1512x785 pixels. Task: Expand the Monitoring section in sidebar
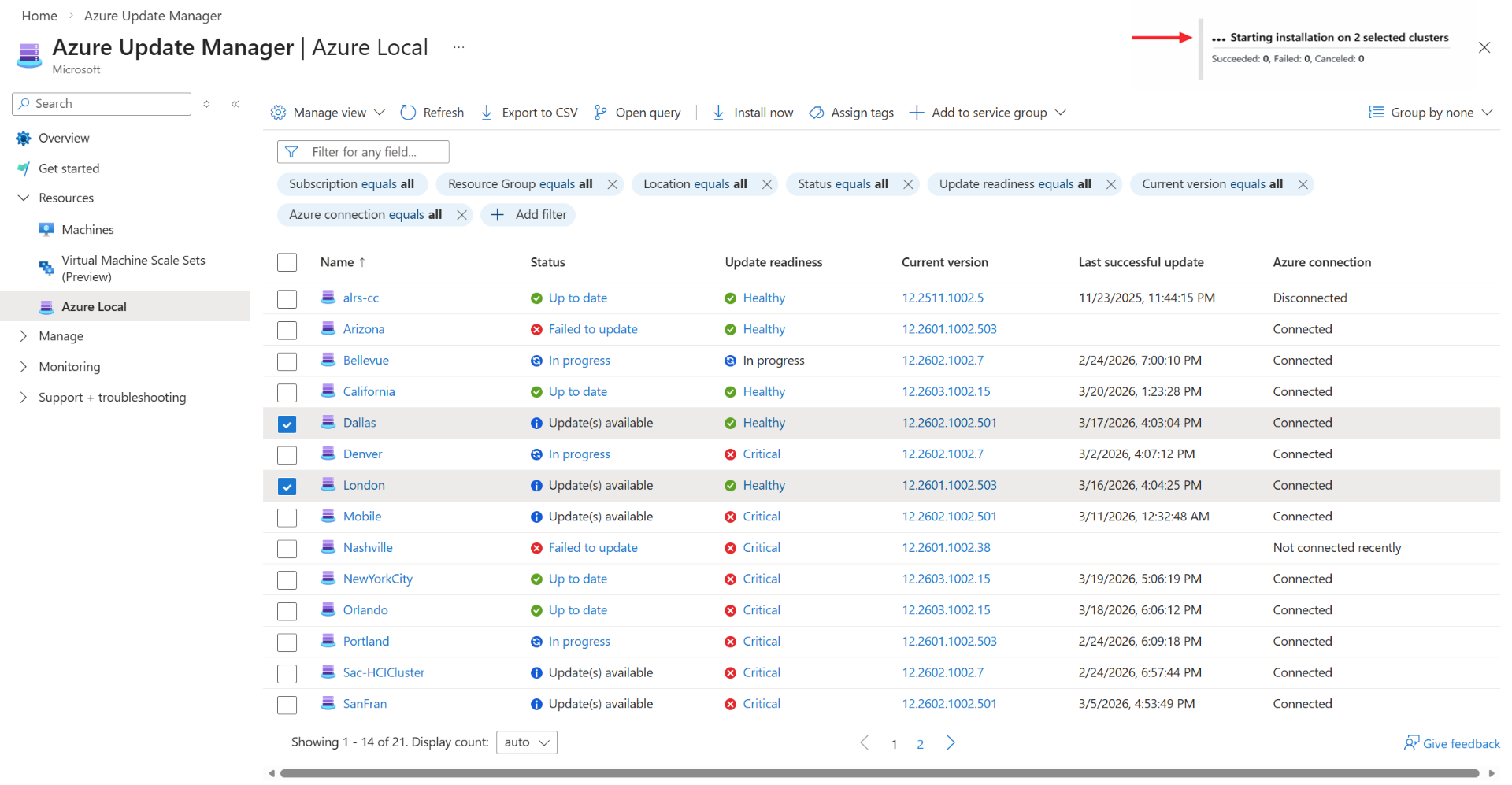[69, 367]
